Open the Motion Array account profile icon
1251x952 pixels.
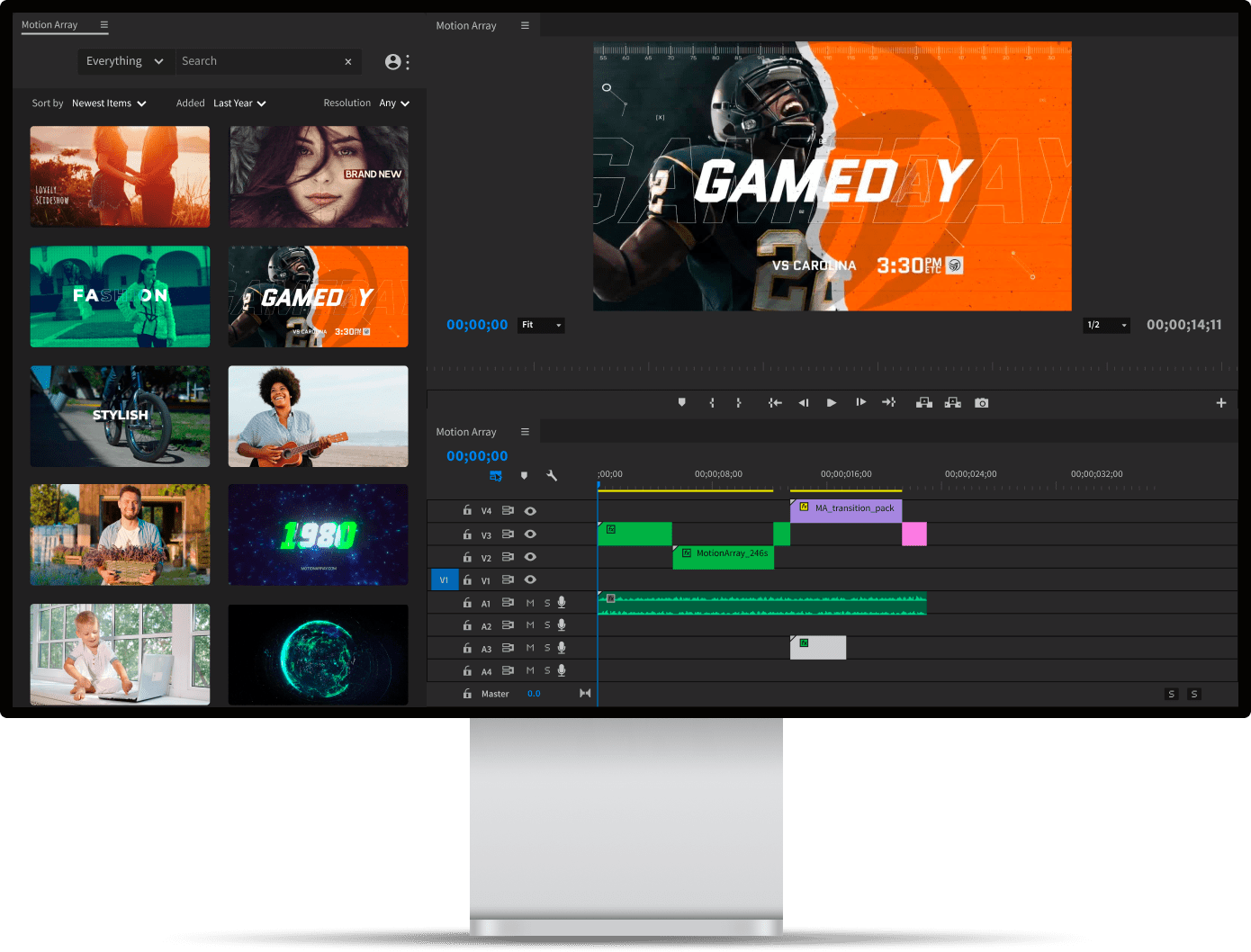point(393,61)
